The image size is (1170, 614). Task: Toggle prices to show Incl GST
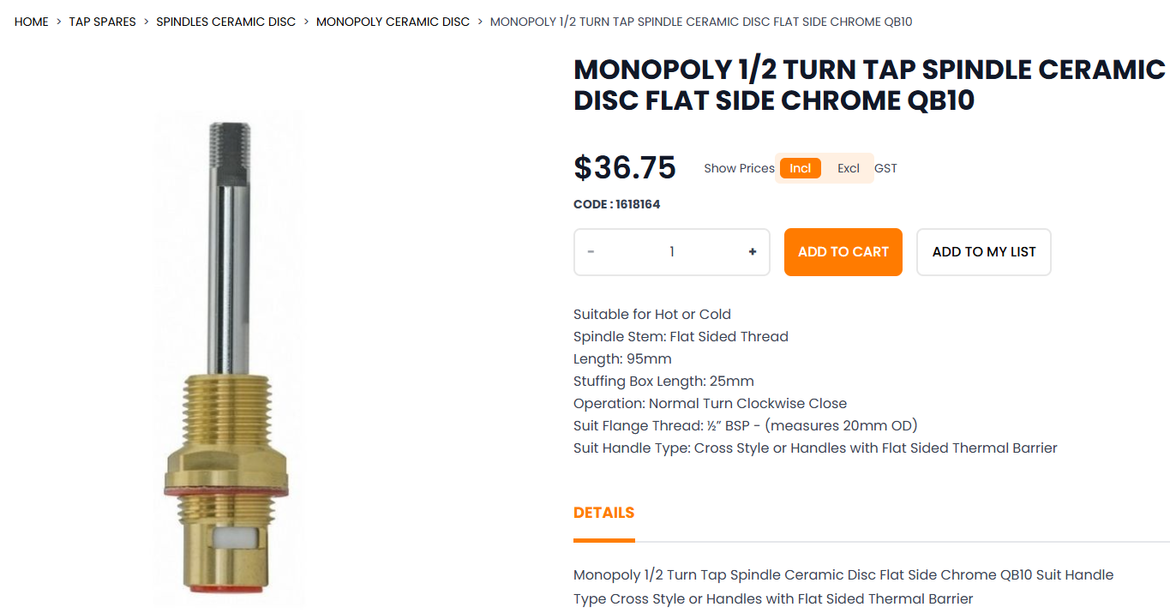click(x=799, y=168)
